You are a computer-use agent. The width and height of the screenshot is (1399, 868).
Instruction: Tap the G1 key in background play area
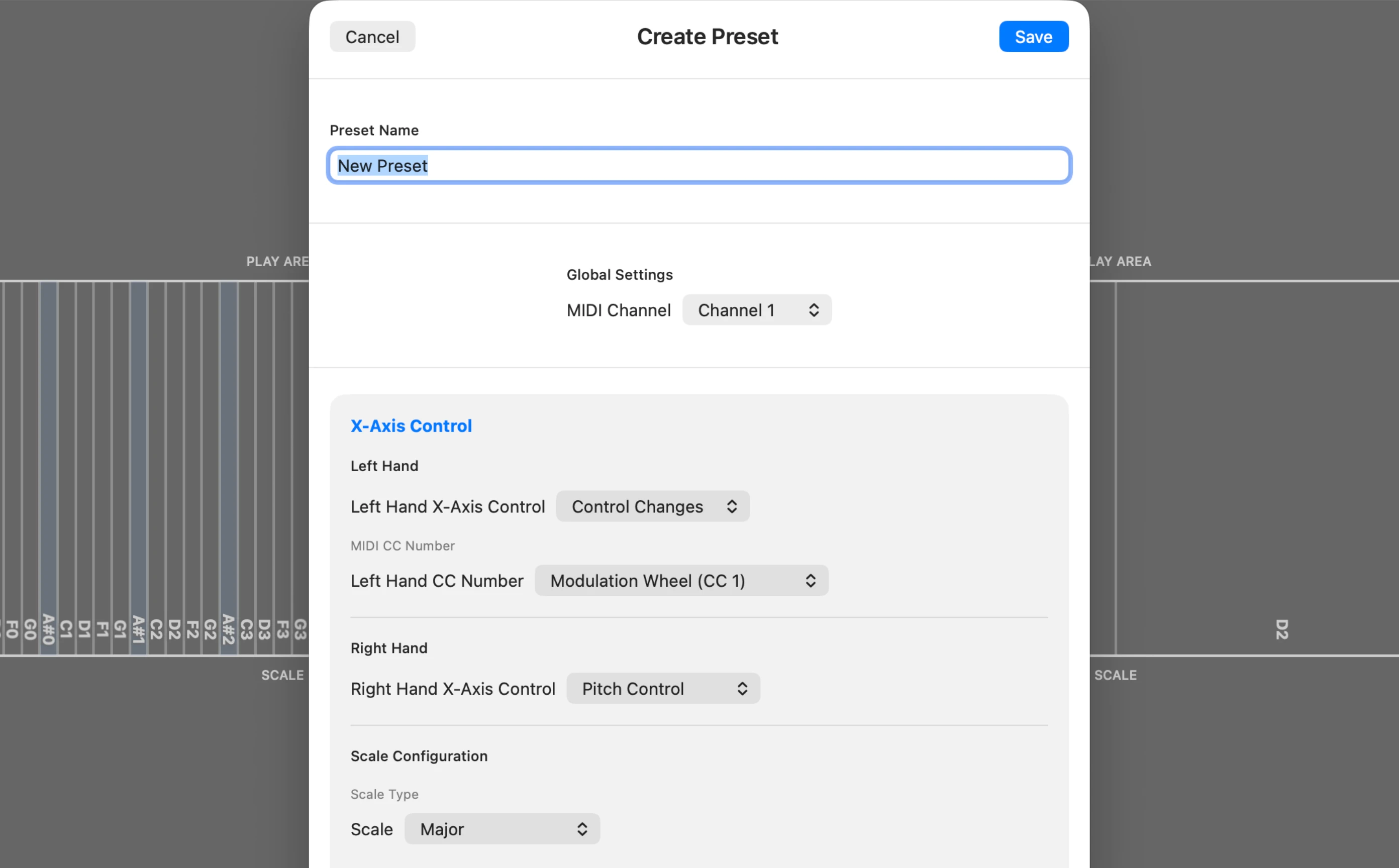(x=121, y=468)
